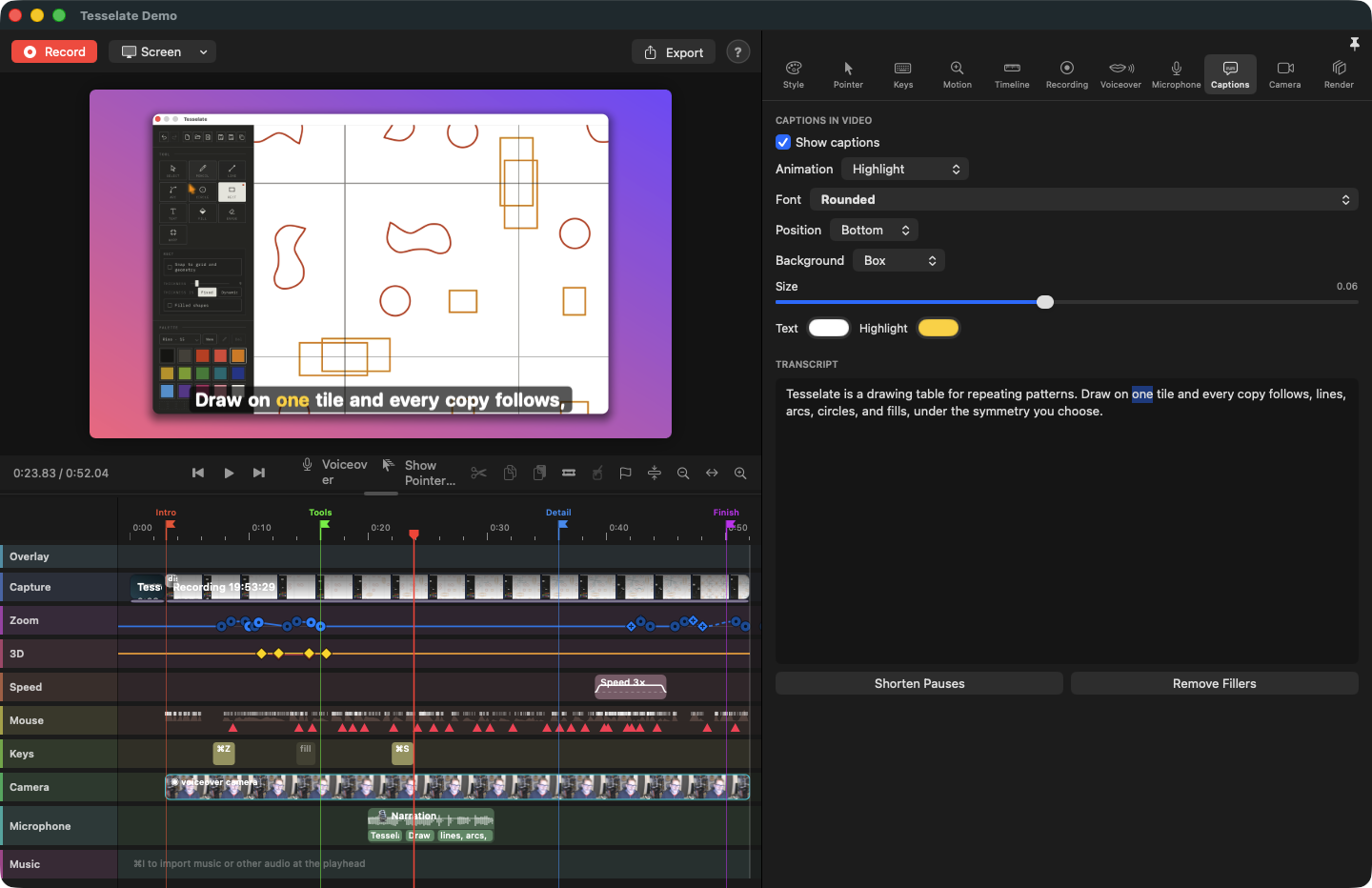The width and height of the screenshot is (1372, 888).
Task: Click the paste icon in the timeline toolbar
Action: (x=539, y=473)
